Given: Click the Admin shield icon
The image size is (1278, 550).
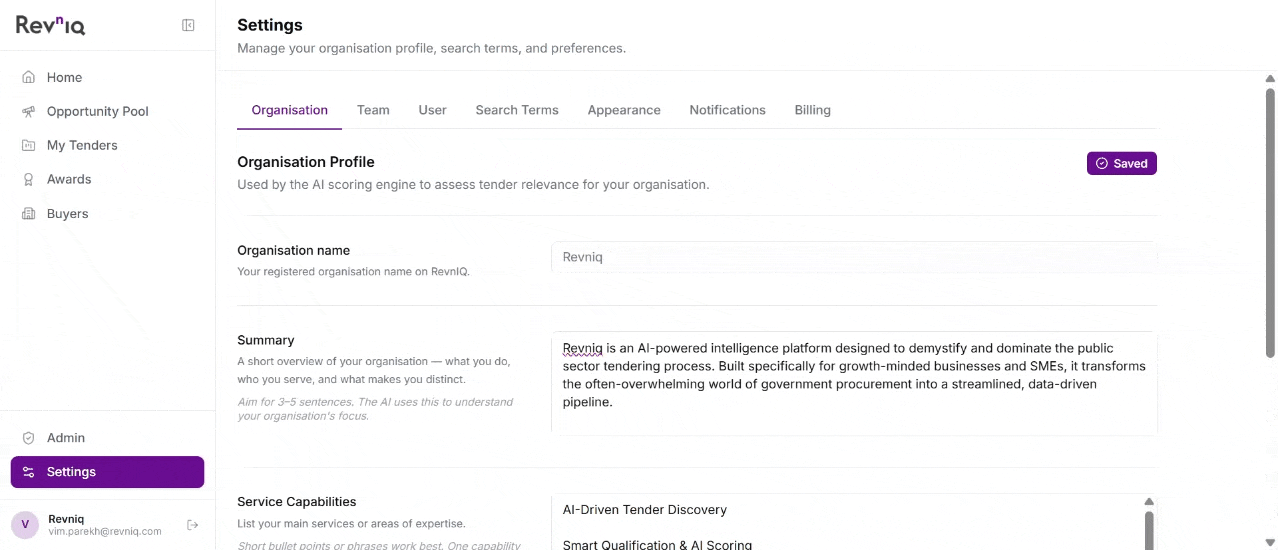Looking at the screenshot, I should 28,437.
